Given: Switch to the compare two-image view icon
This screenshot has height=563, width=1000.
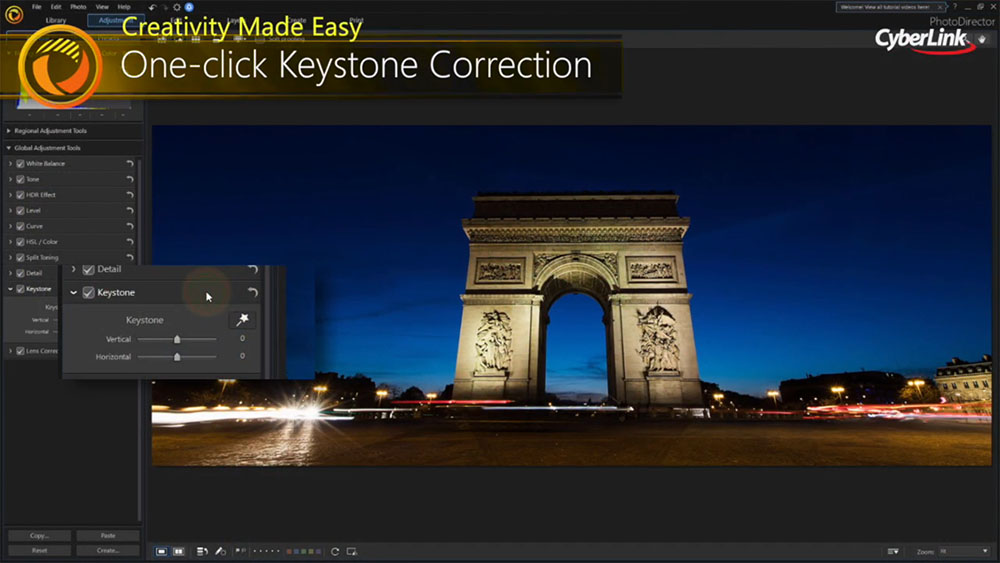Looking at the screenshot, I should pos(179,551).
